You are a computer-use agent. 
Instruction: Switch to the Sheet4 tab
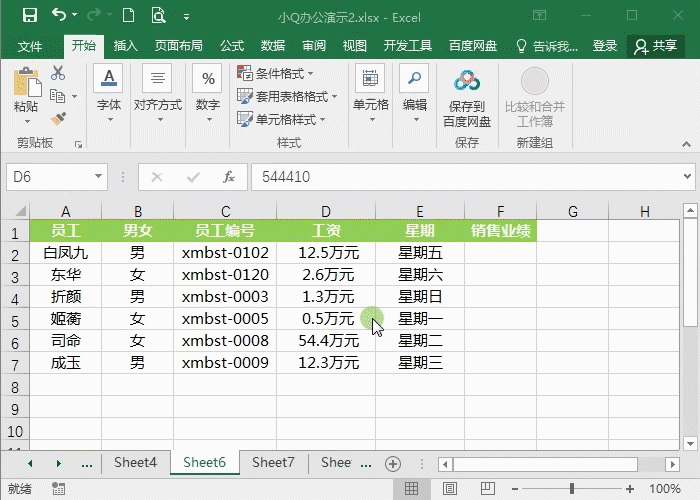[135, 462]
